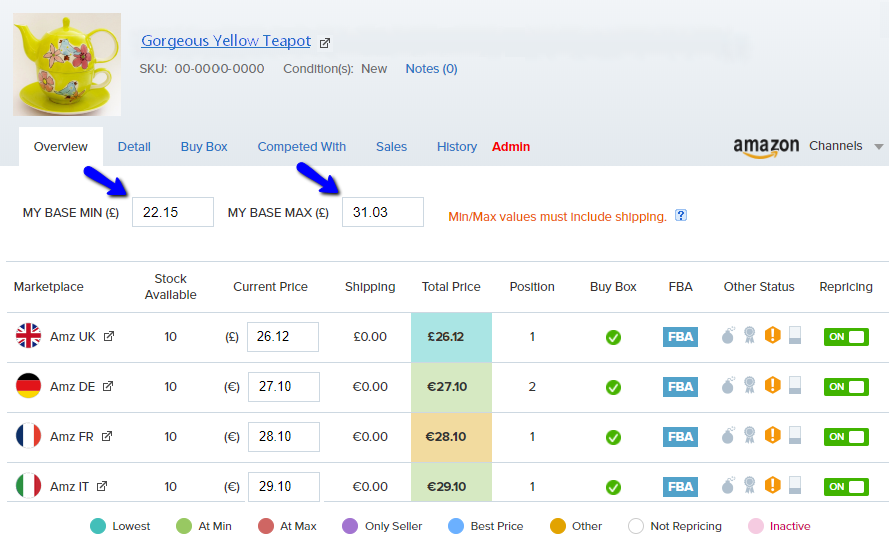Image resolution: width=889 pixels, height=547 pixels.
Task: Open the Competed With tab
Action: [x=302, y=147]
